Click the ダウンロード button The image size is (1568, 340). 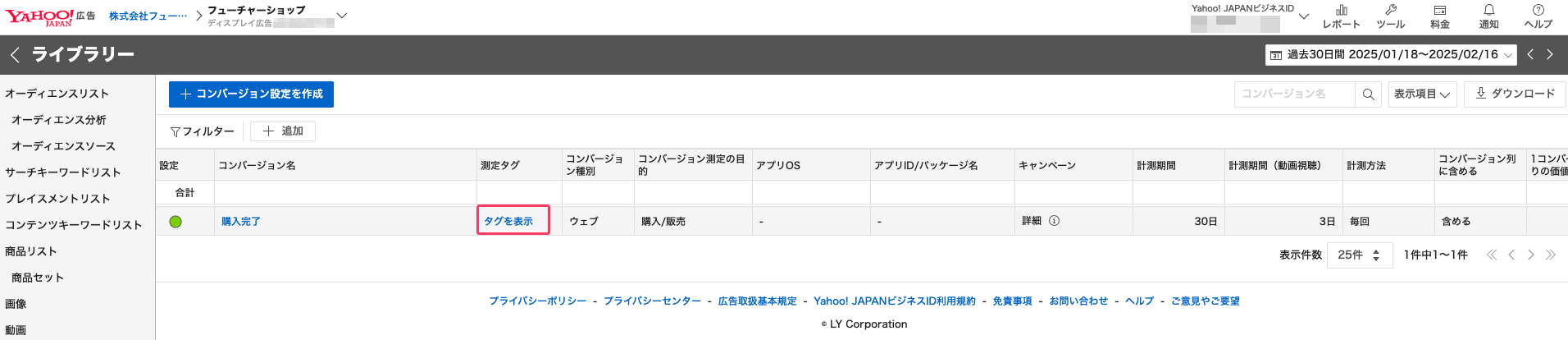1515,94
